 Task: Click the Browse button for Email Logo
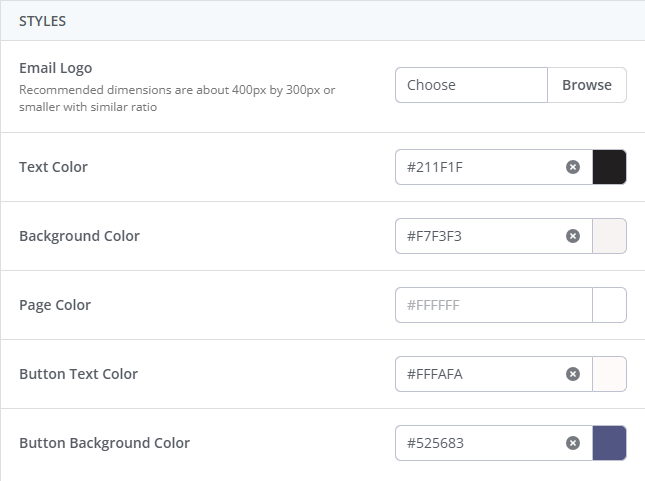587,85
